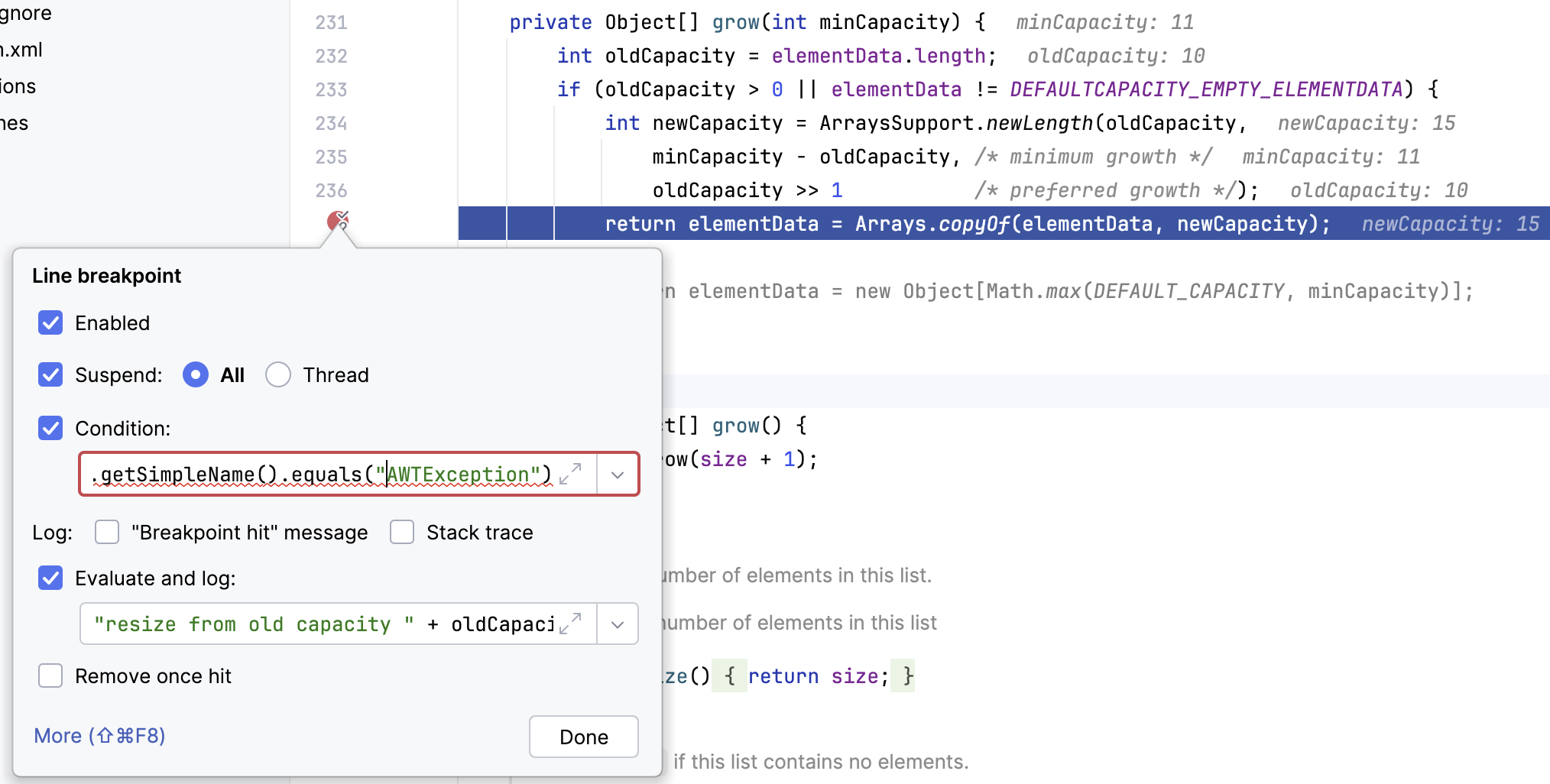Viewport: 1550px width, 784px height.
Task: Click inside the Condition expression field
Action: [321, 474]
